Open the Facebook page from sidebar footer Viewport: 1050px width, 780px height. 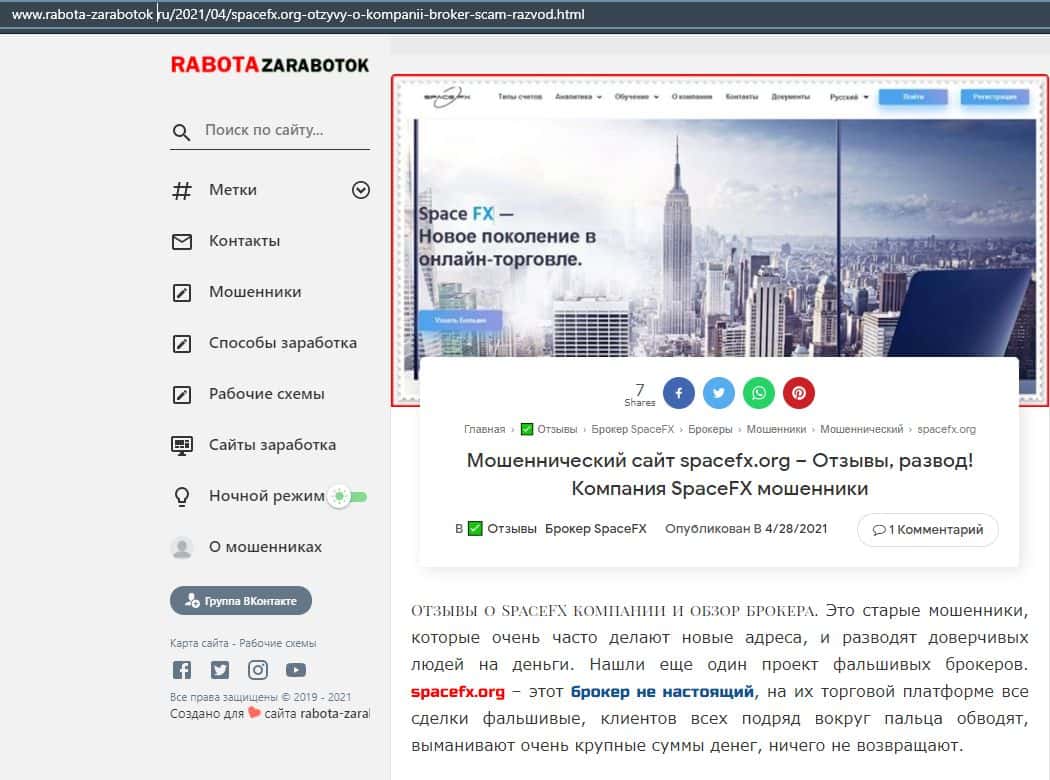pyautogui.click(x=181, y=670)
